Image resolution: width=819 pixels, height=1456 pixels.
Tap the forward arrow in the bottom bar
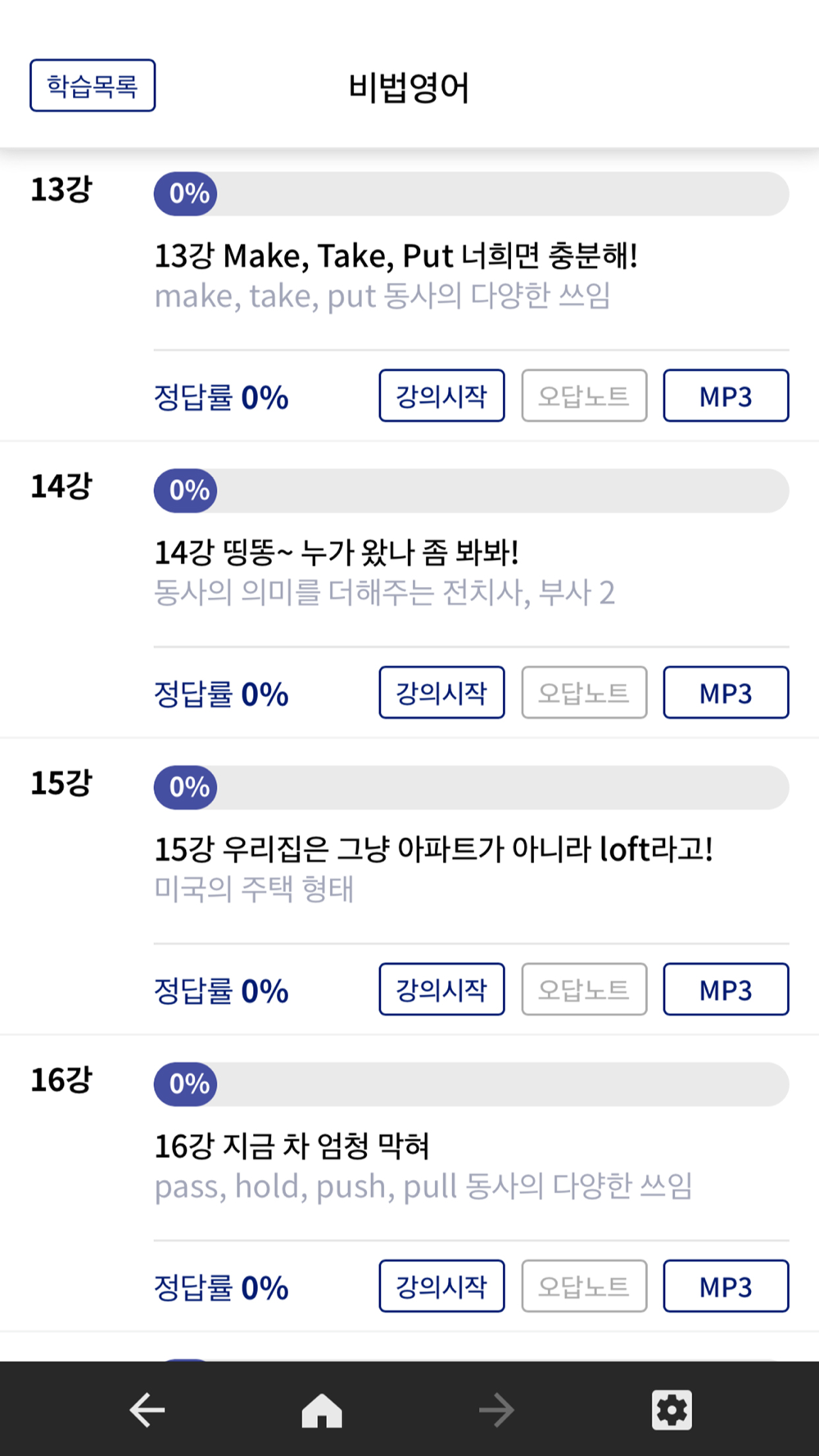(496, 1410)
